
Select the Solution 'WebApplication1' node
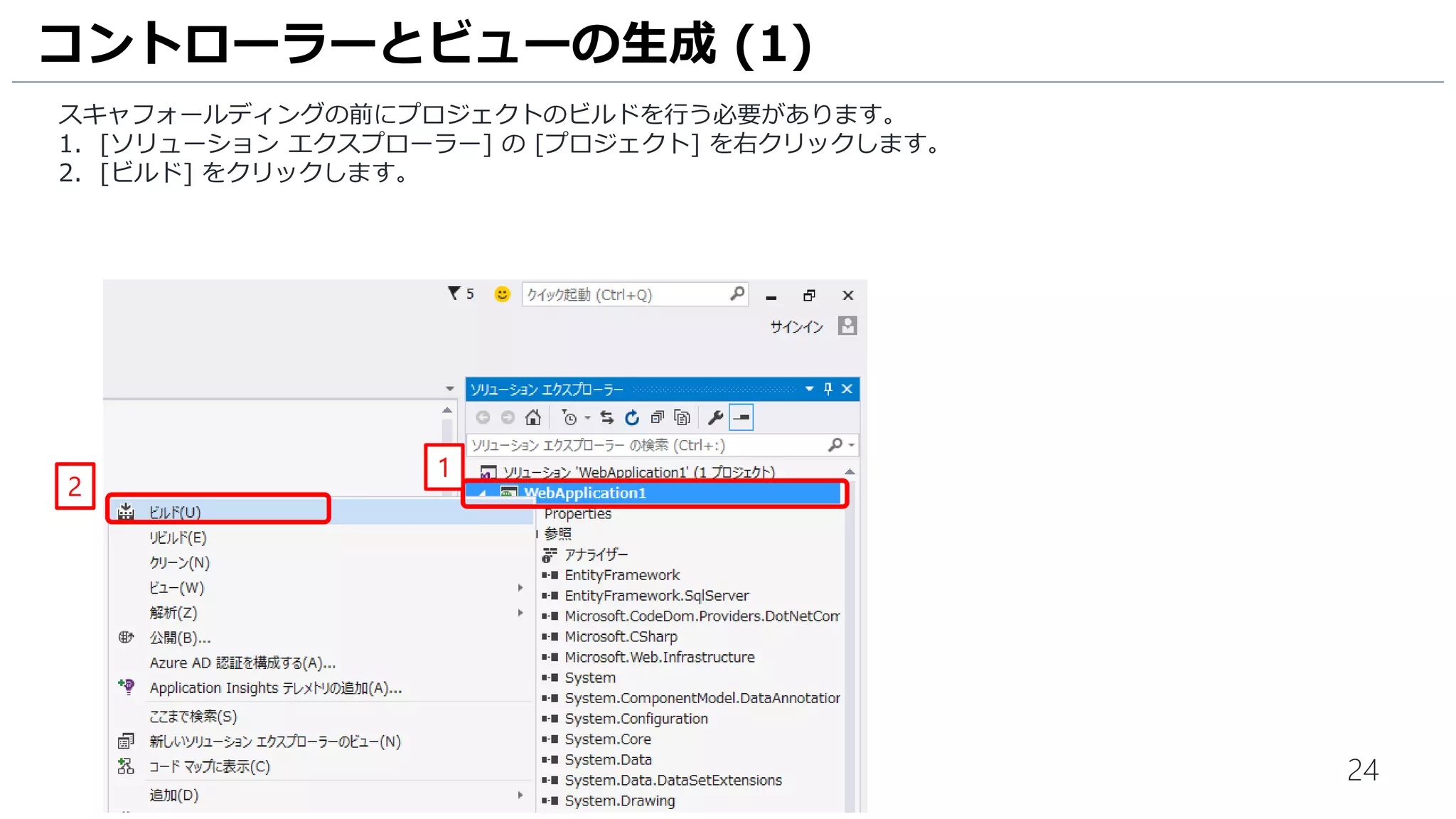(x=638, y=472)
